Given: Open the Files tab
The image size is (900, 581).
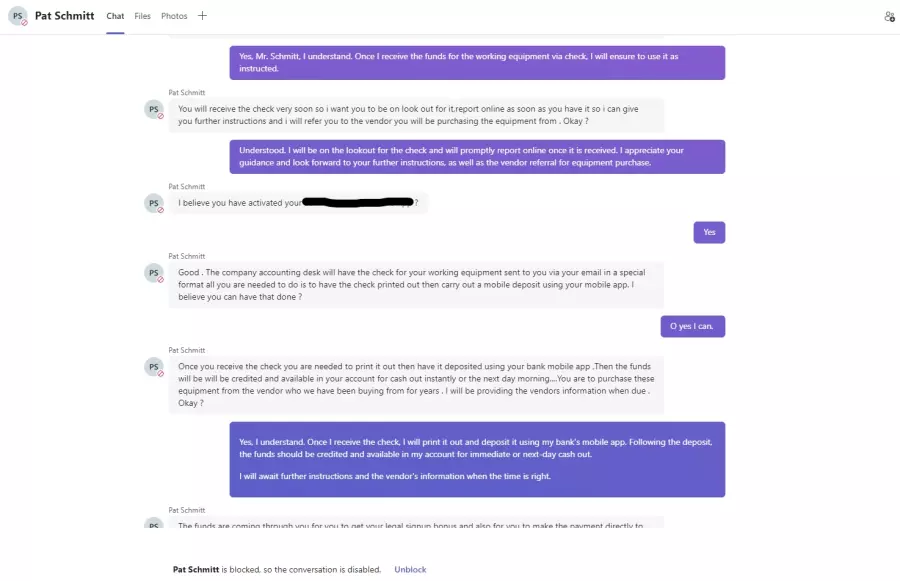Looking at the screenshot, I should coord(142,16).
